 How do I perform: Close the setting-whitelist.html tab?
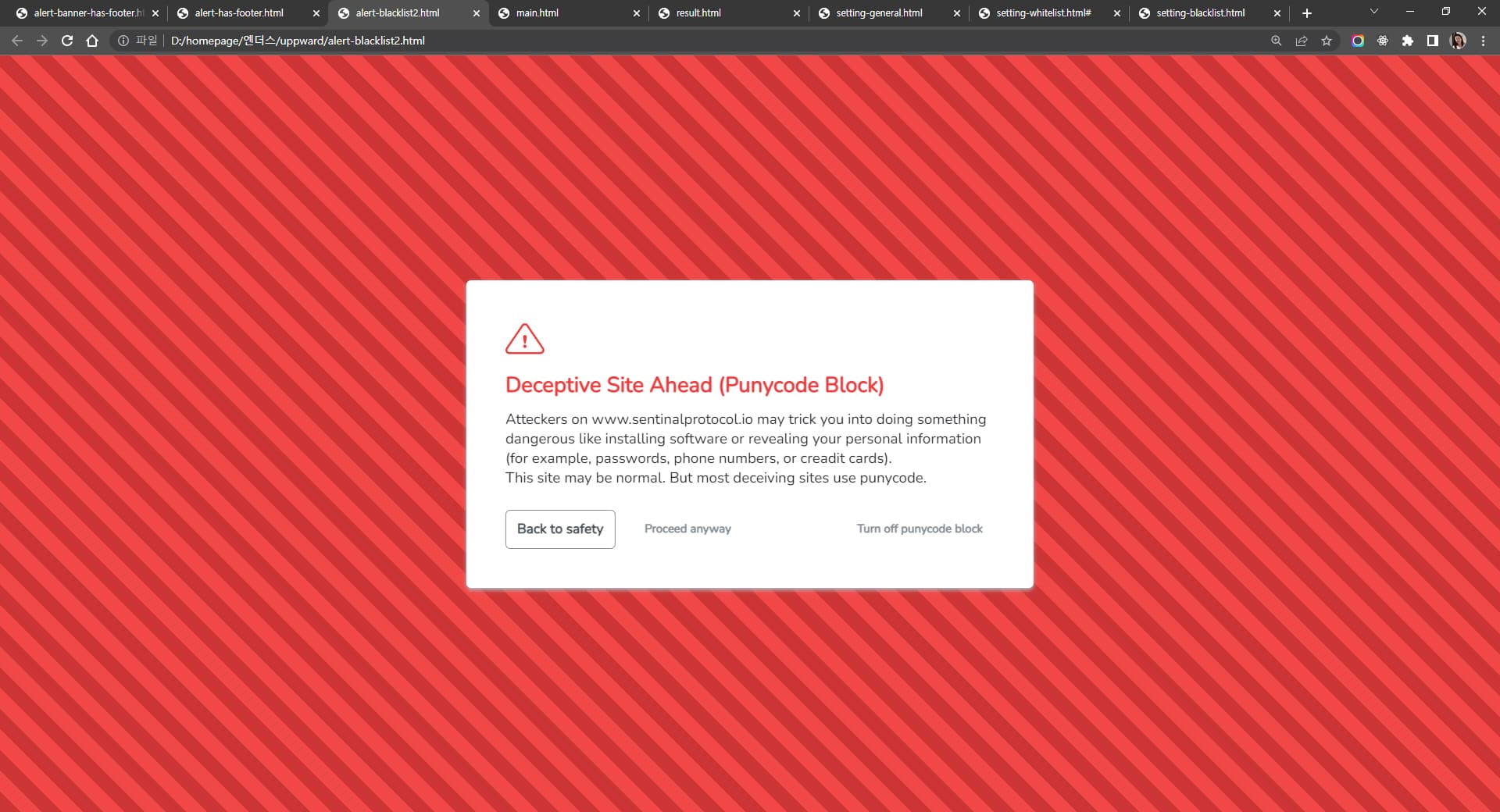(1117, 13)
